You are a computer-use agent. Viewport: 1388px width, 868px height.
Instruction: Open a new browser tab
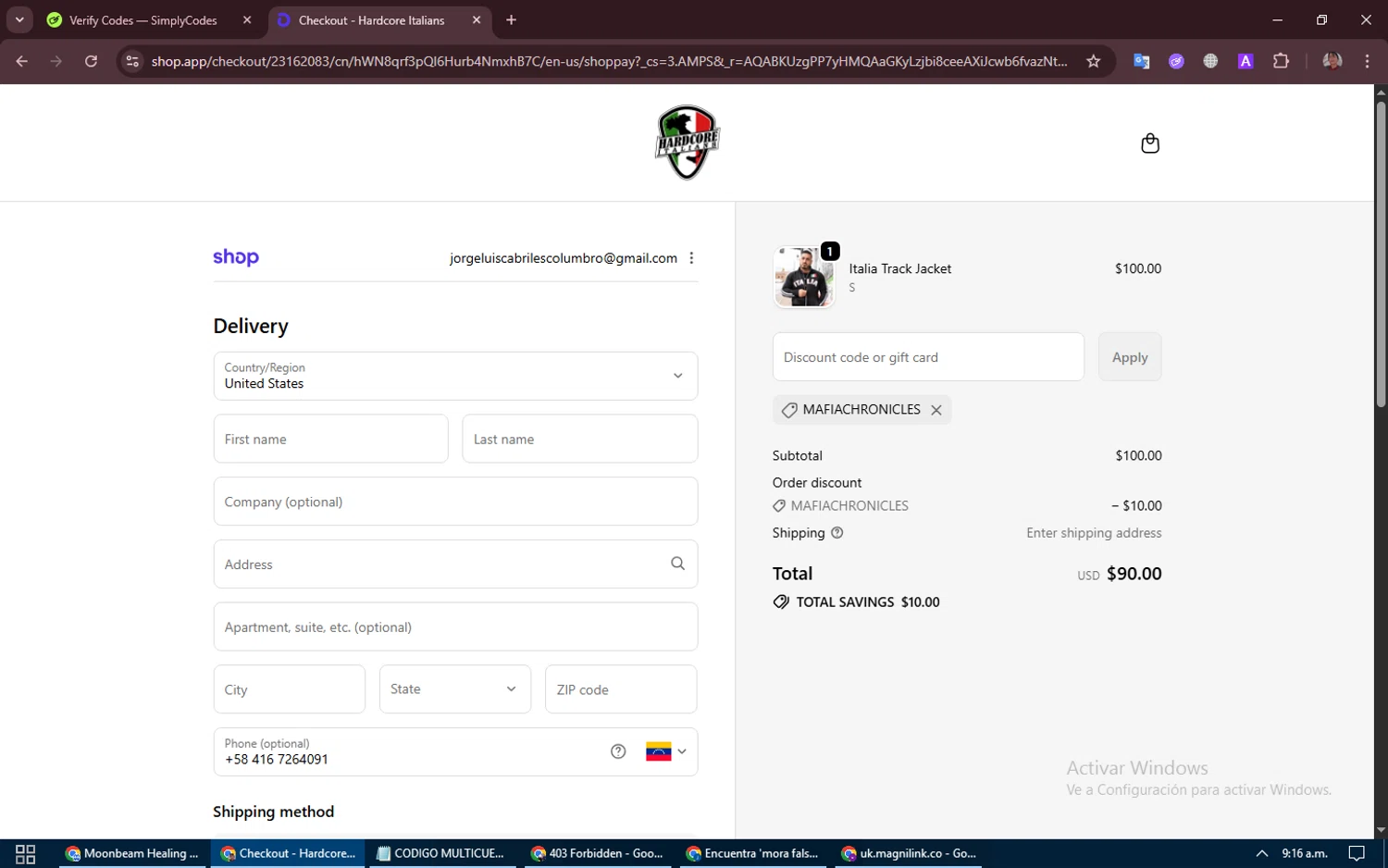(x=511, y=20)
